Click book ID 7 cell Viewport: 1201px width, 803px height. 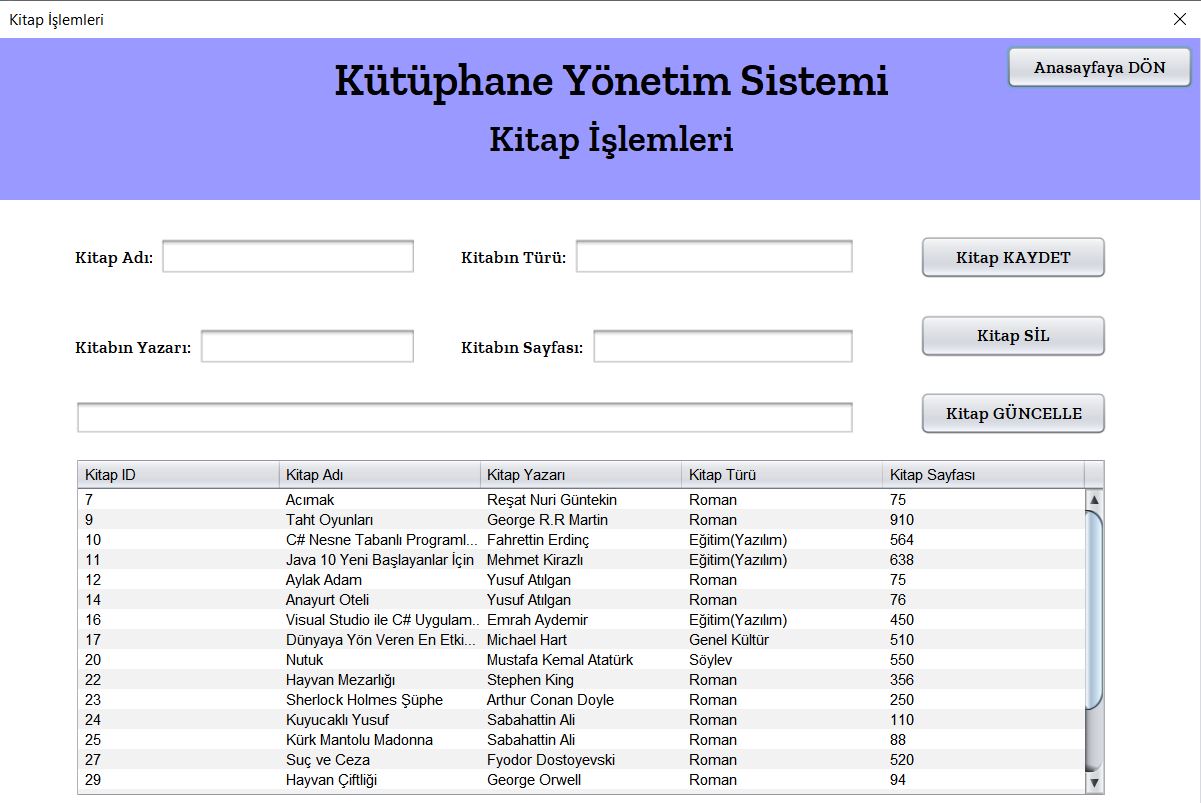tap(178, 500)
